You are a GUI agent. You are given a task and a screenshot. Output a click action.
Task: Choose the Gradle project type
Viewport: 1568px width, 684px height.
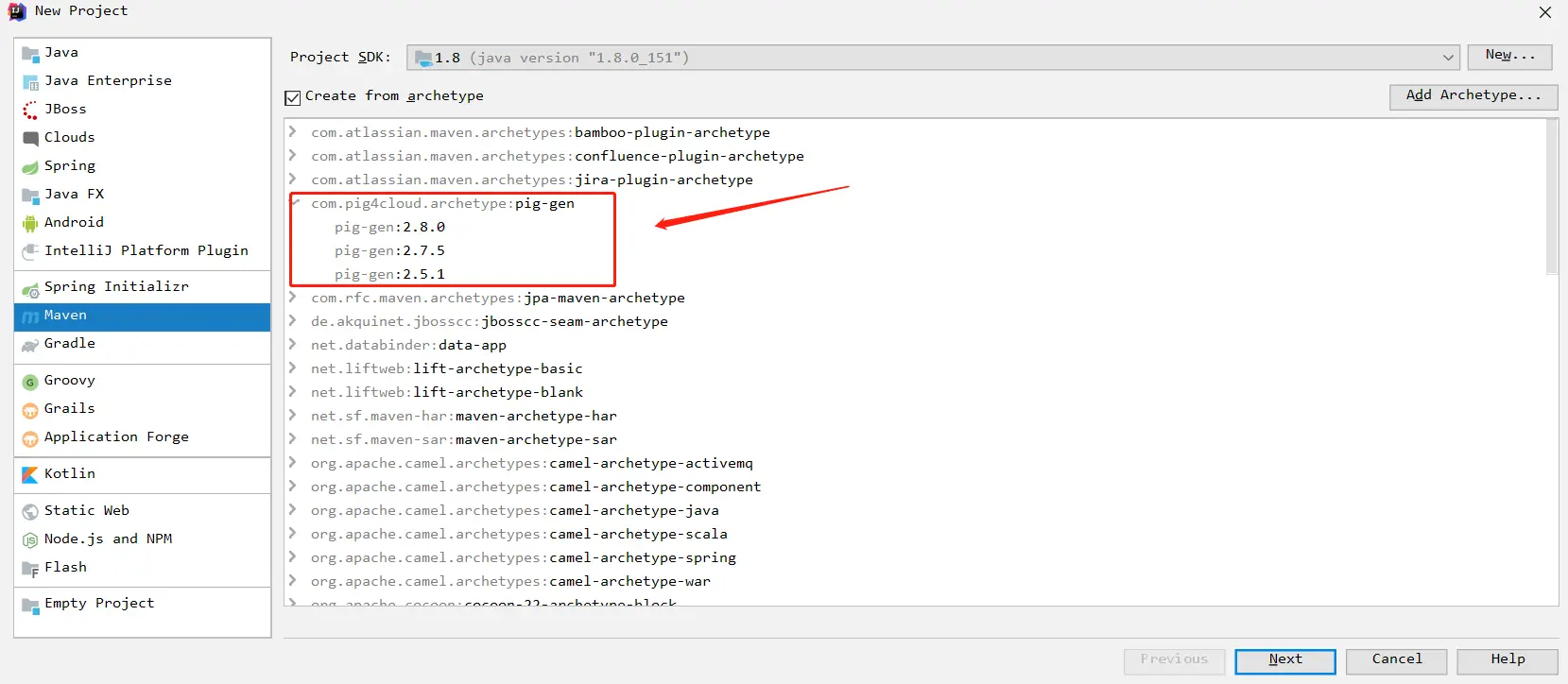click(143, 344)
